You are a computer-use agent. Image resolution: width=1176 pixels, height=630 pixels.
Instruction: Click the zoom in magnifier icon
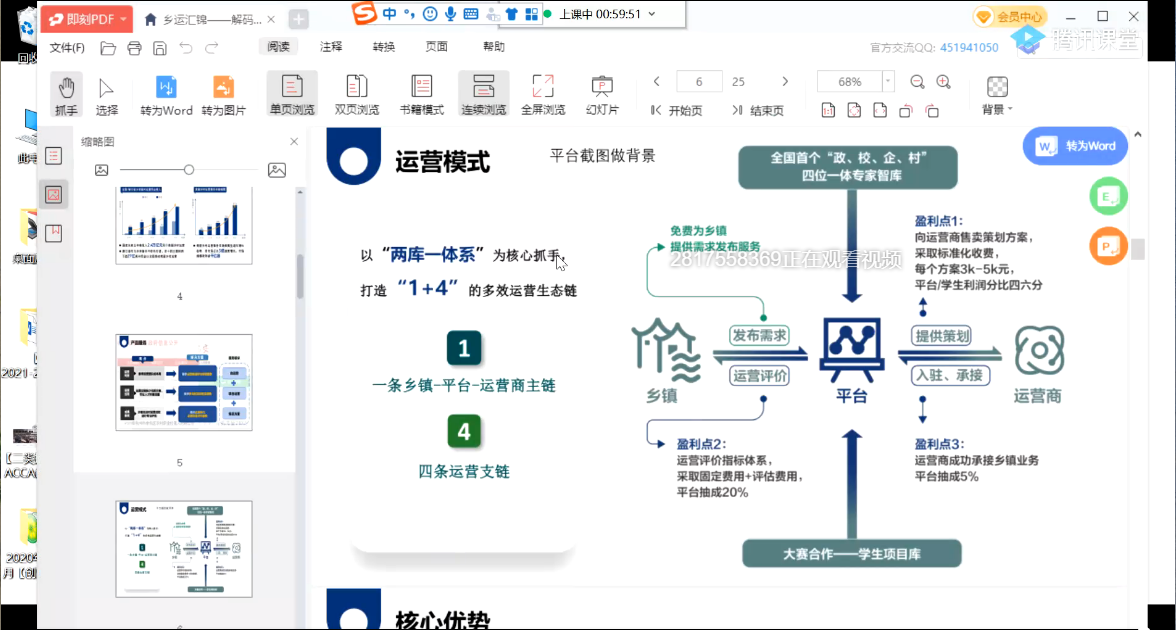943,82
